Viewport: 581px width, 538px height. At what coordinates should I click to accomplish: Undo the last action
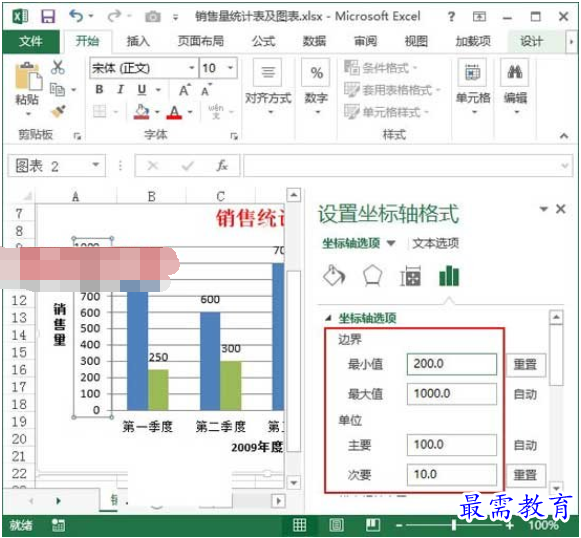76,16
